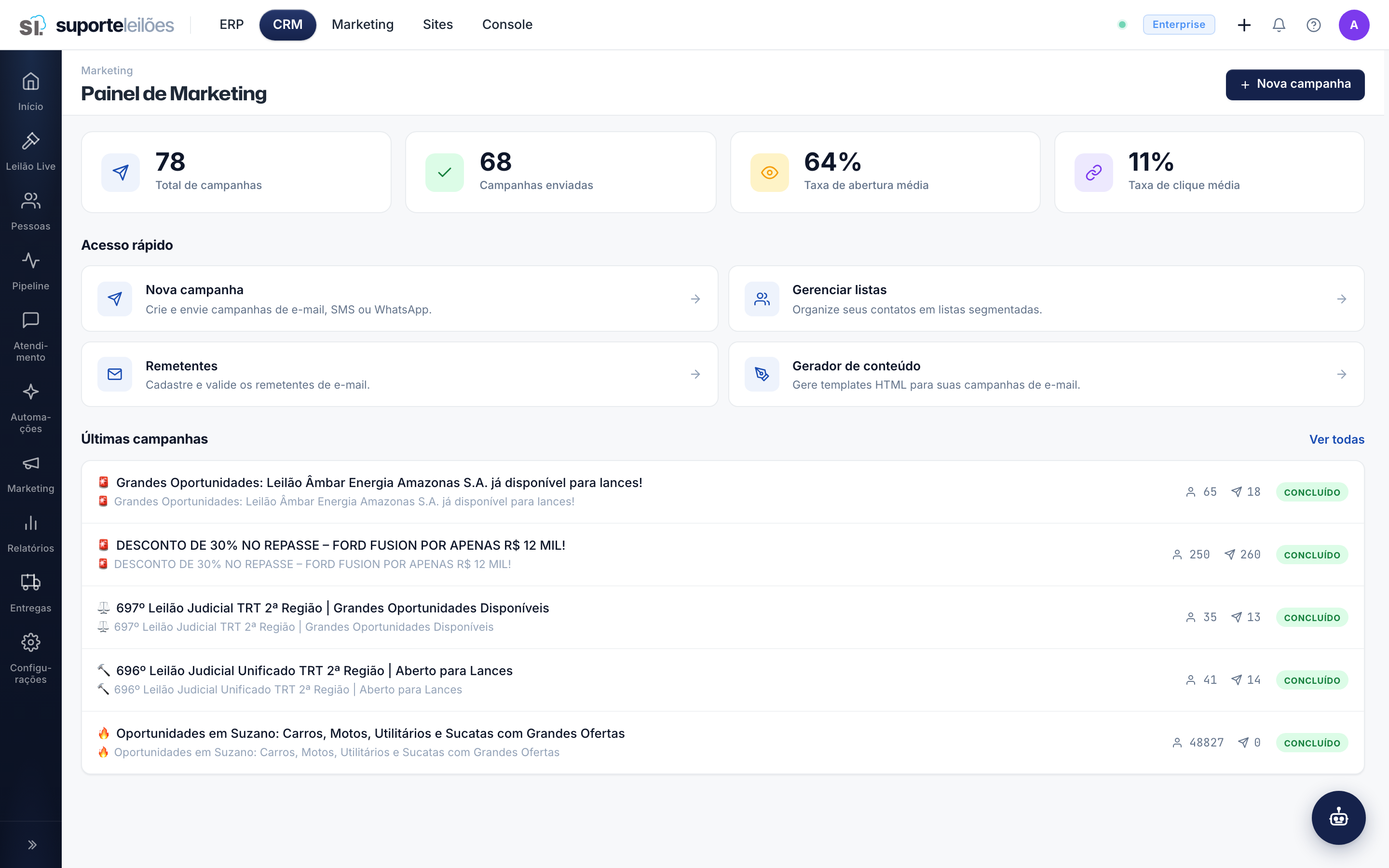Open Entregas truck icon
The width and height of the screenshot is (1389, 868).
coord(30,583)
